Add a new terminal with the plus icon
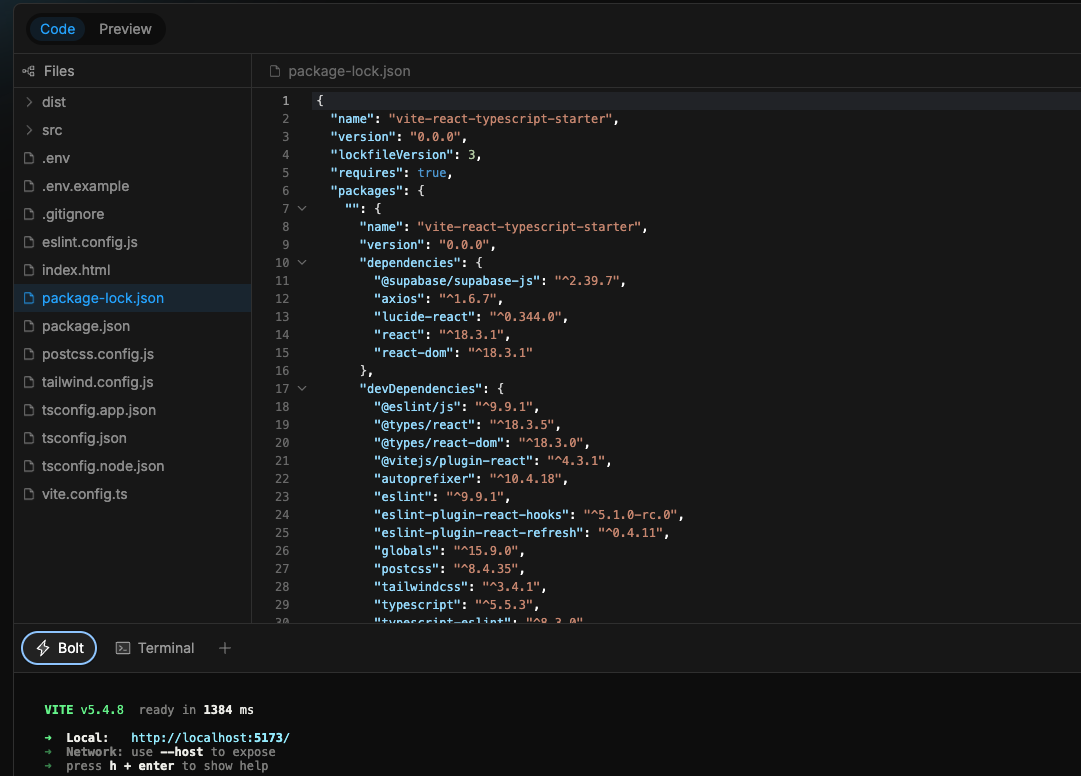The height and width of the screenshot is (776, 1081). 225,648
